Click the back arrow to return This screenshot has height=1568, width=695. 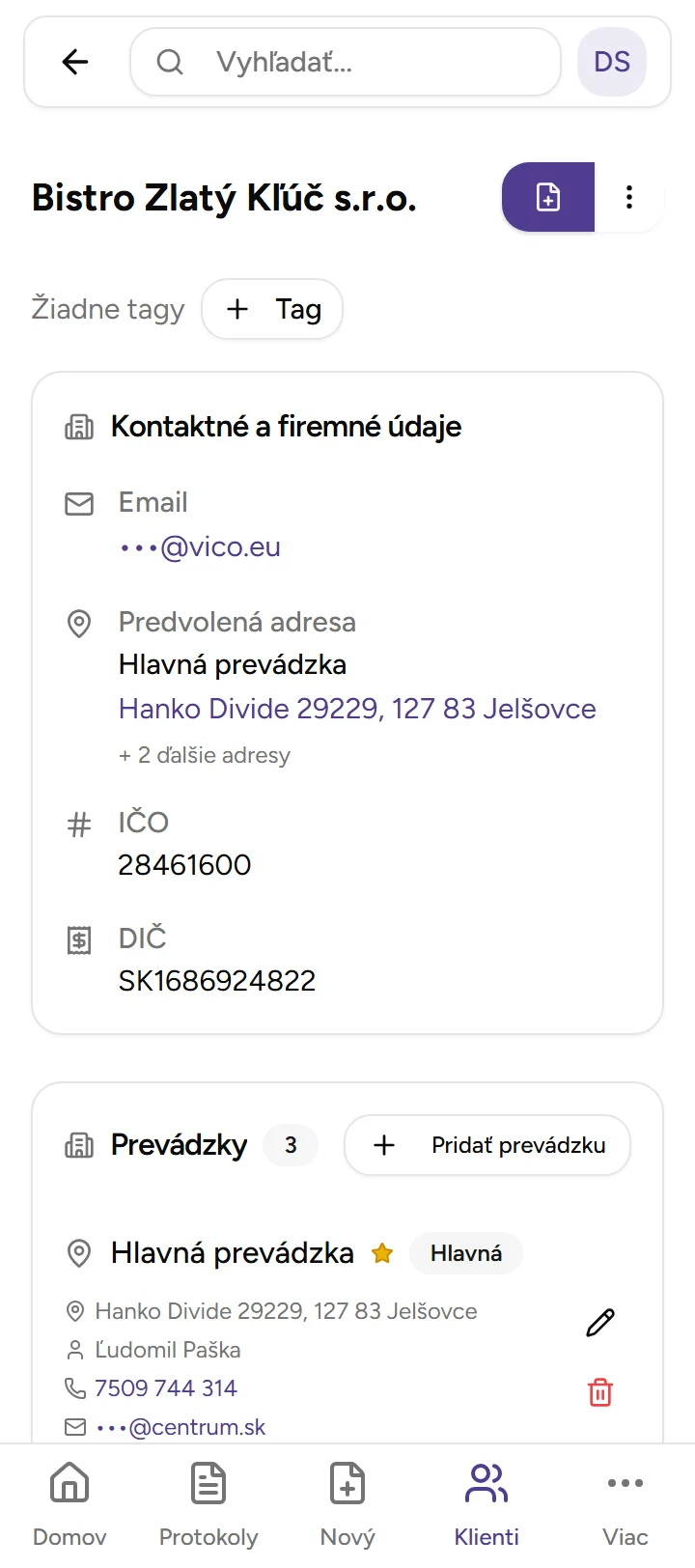[x=74, y=62]
